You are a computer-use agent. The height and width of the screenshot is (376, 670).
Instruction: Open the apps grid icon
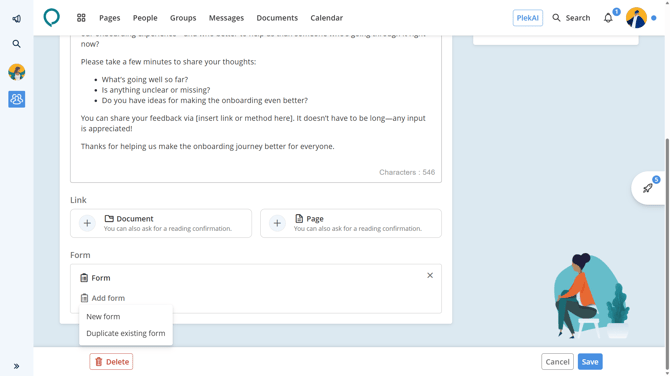coord(81,18)
